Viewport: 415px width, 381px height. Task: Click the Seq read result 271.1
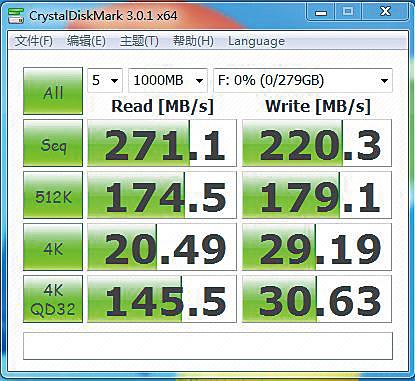tap(162, 143)
